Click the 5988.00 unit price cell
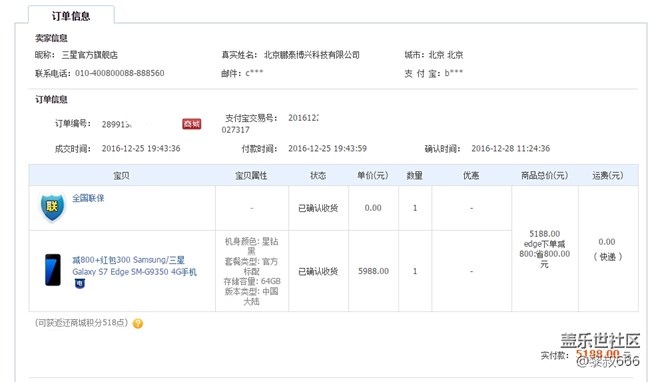This screenshot has height=382, width=650. pos(374,271)
